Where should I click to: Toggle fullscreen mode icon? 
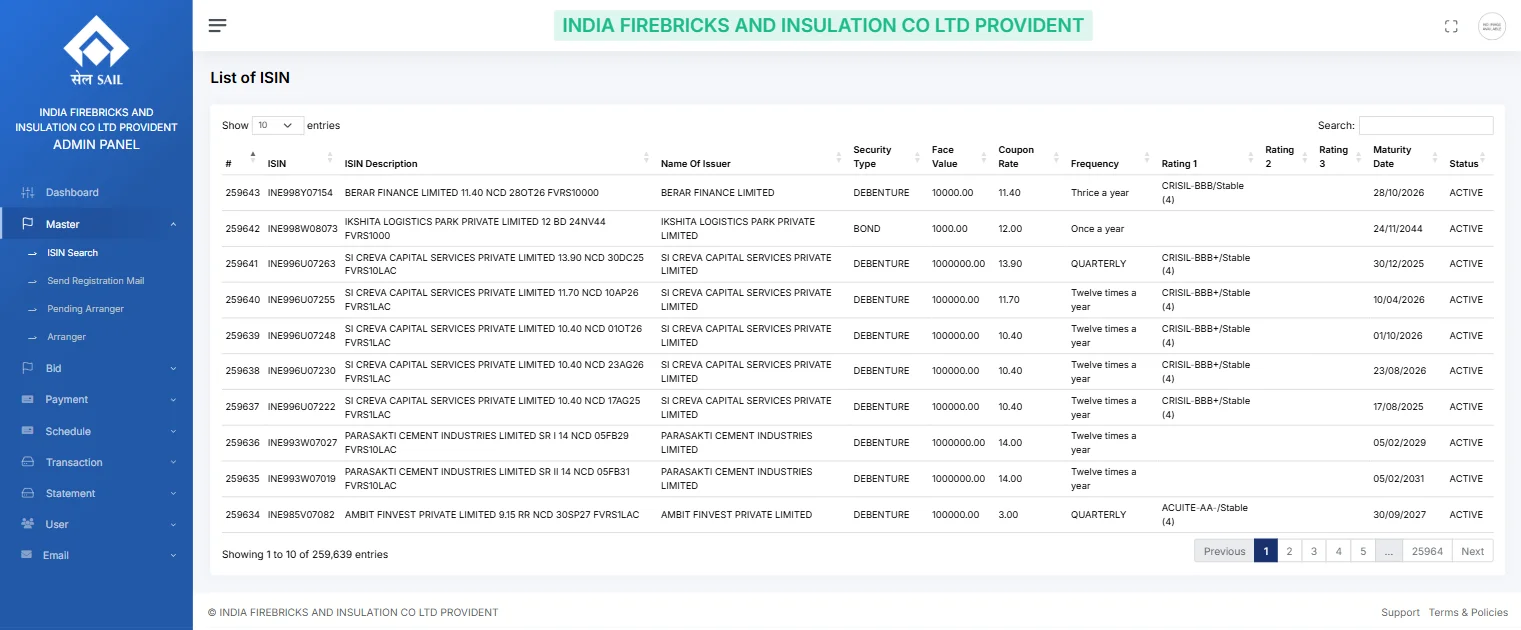point(1451,27)
